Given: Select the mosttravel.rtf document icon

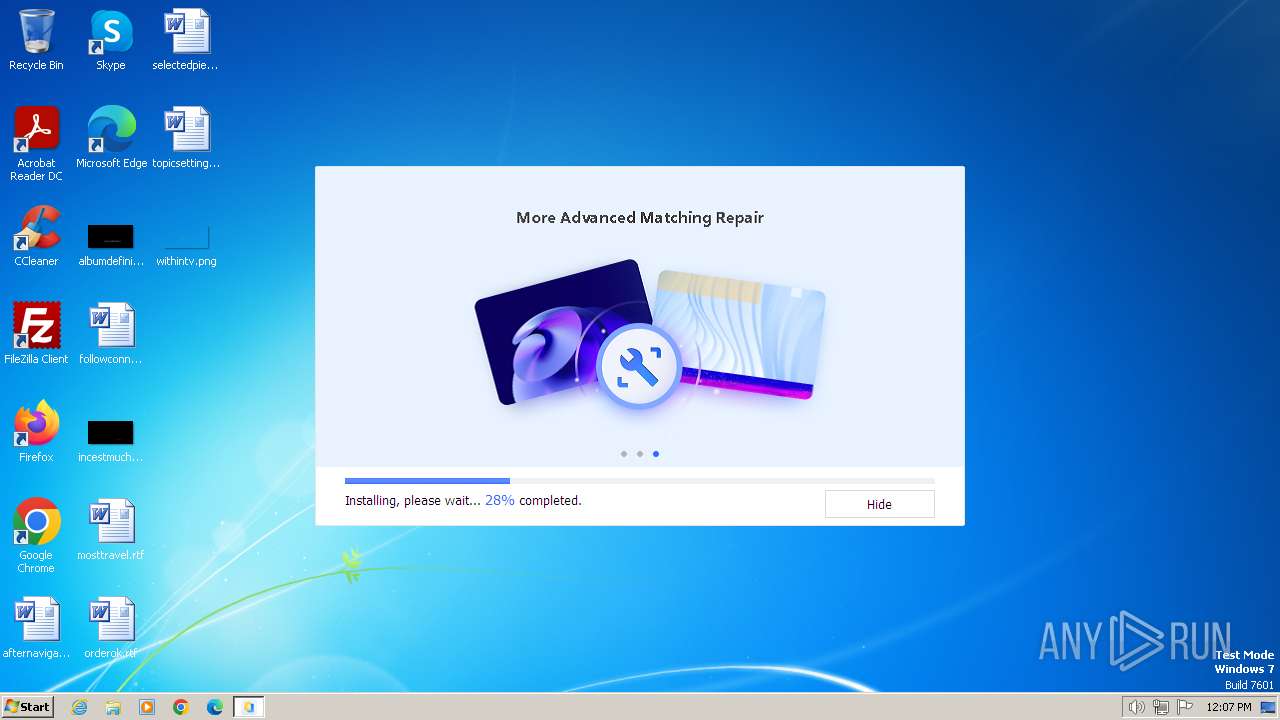Looking at the screenshot, I should click(111, 530).
